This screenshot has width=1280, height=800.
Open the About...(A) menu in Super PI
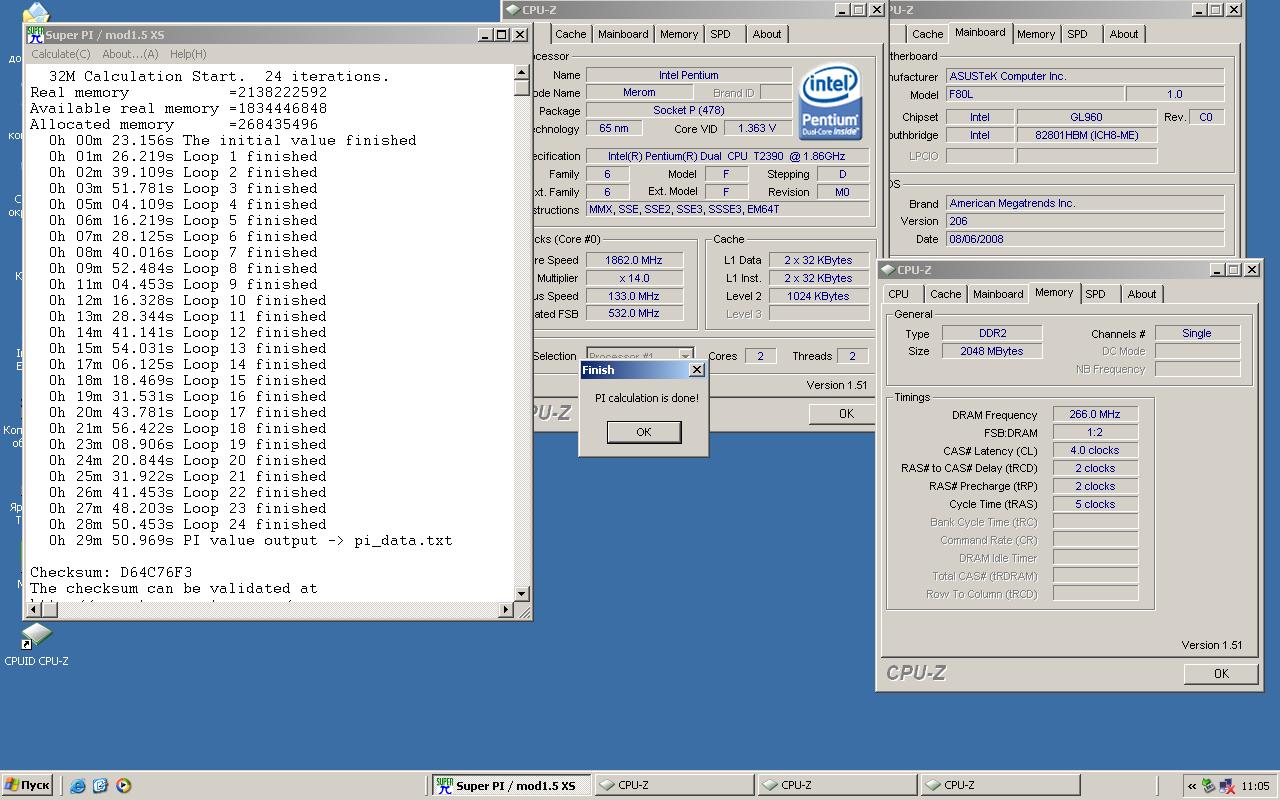(x=130, y=54)
